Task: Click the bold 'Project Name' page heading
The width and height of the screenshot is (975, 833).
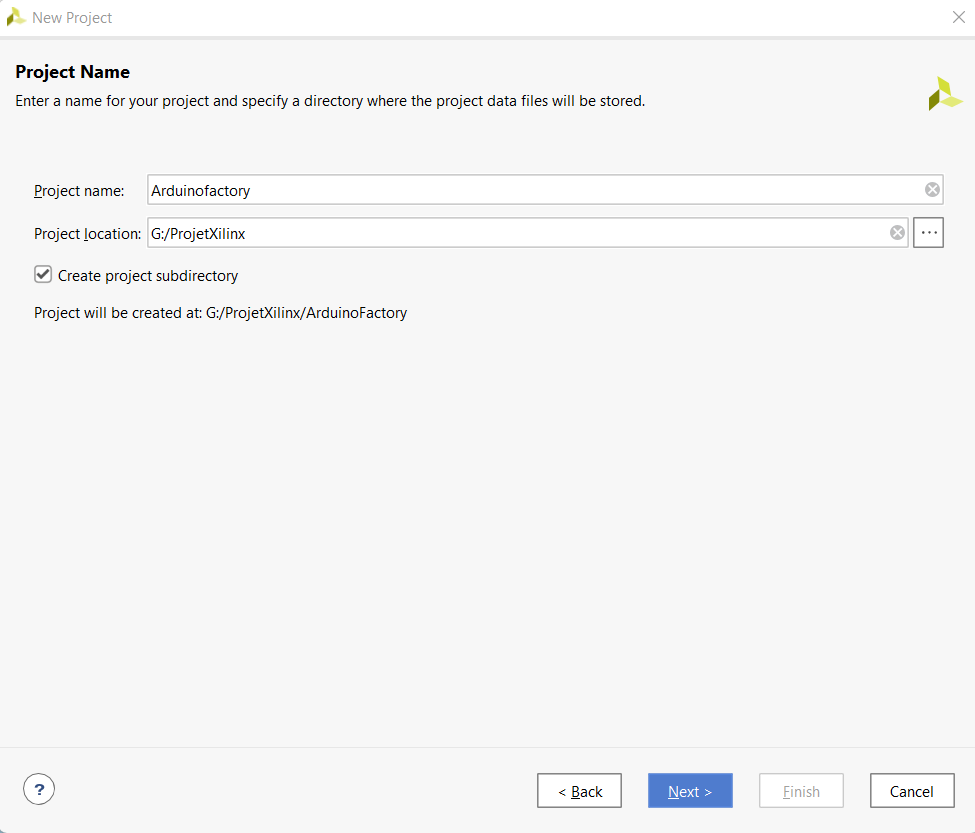Action: click(73, 72)
